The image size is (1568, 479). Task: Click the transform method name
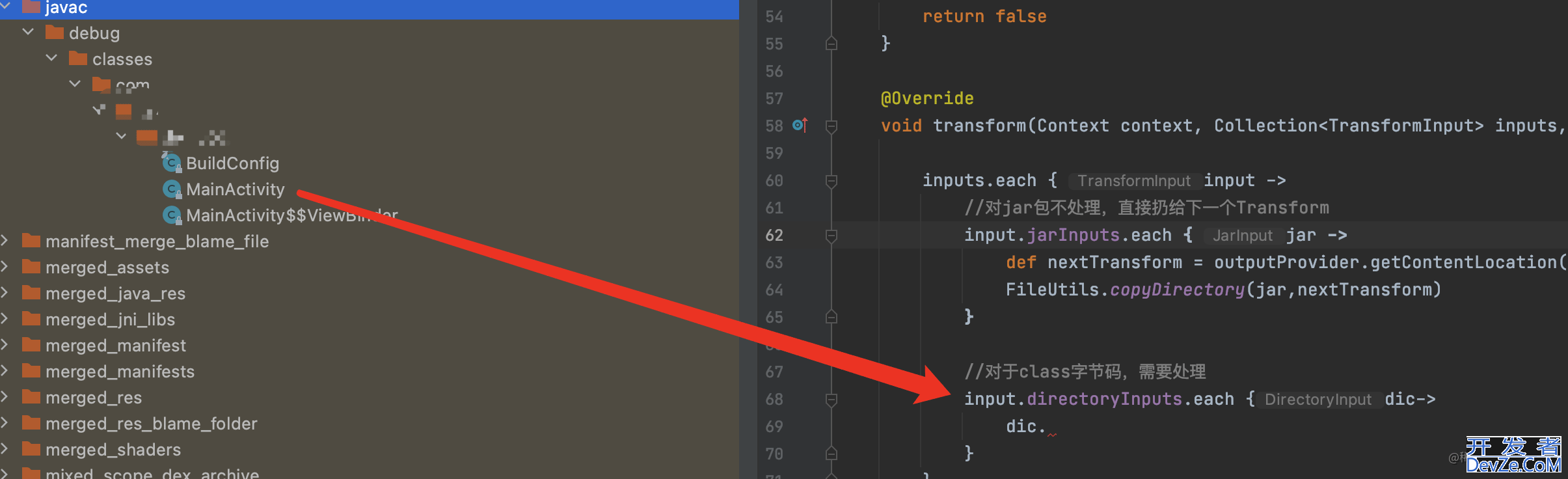coord(979,126)
